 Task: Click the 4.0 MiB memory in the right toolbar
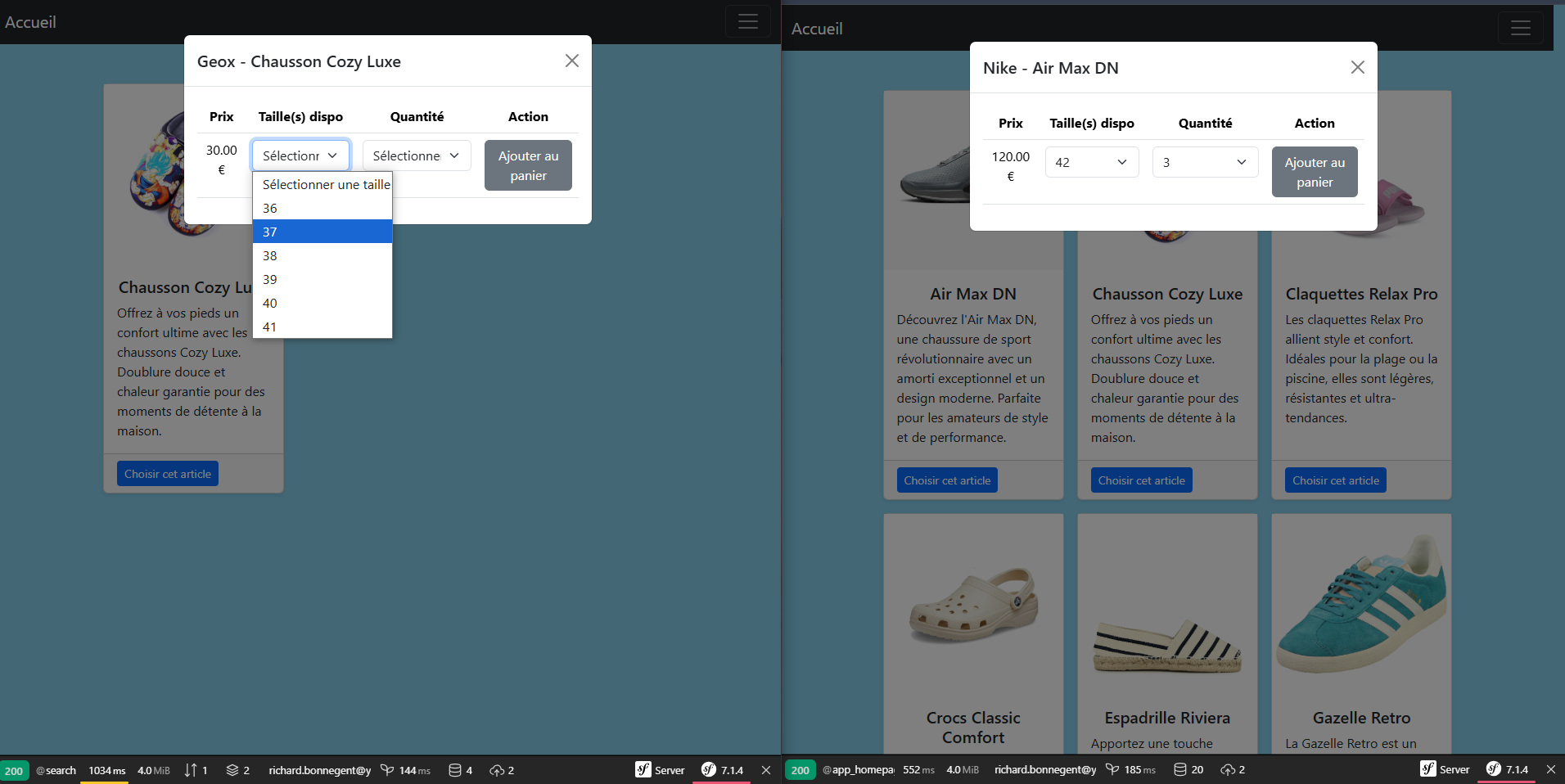pos(963,770)
